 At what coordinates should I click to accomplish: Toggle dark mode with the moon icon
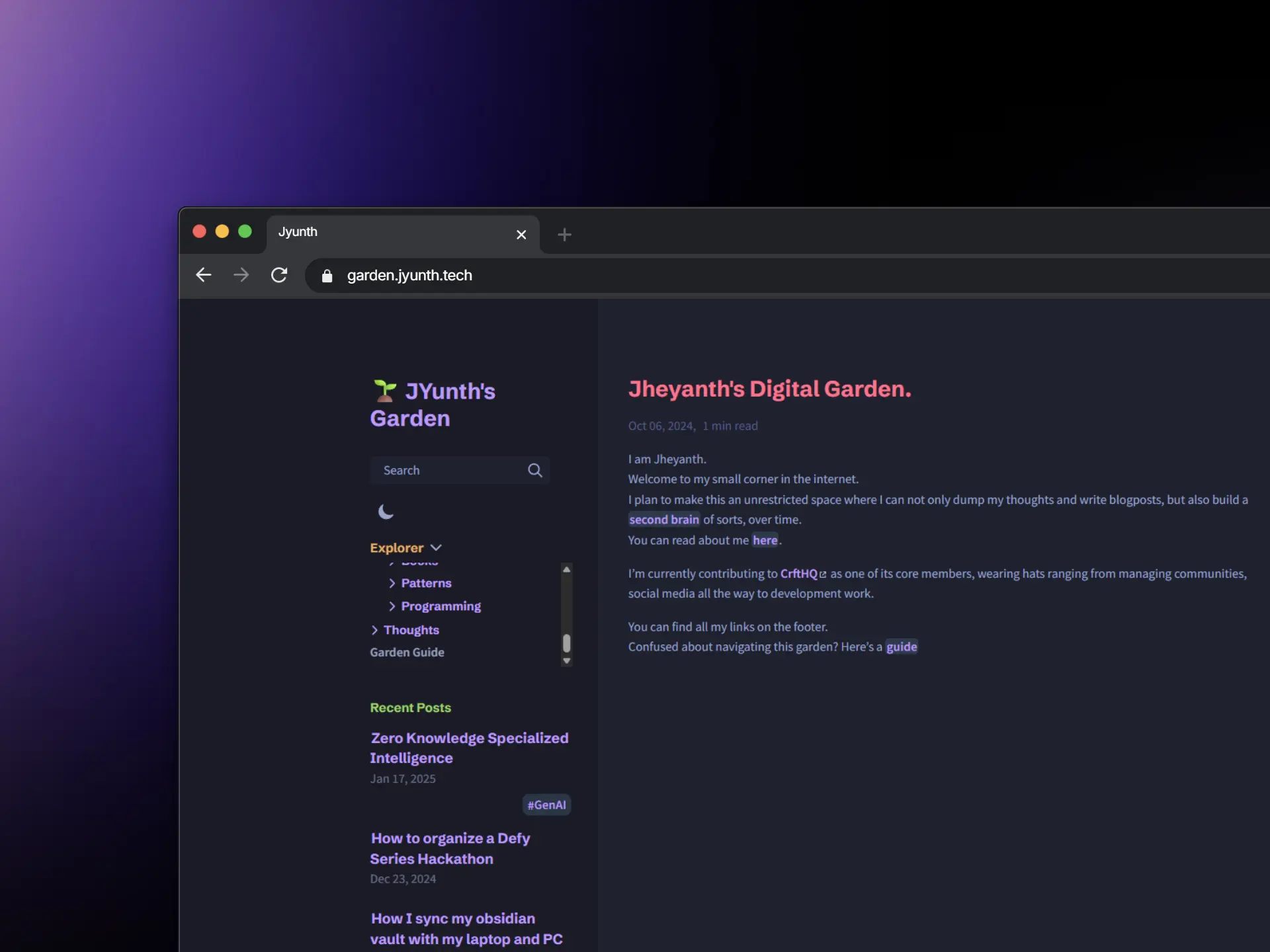pyautogui.click(x=386, y=512)
